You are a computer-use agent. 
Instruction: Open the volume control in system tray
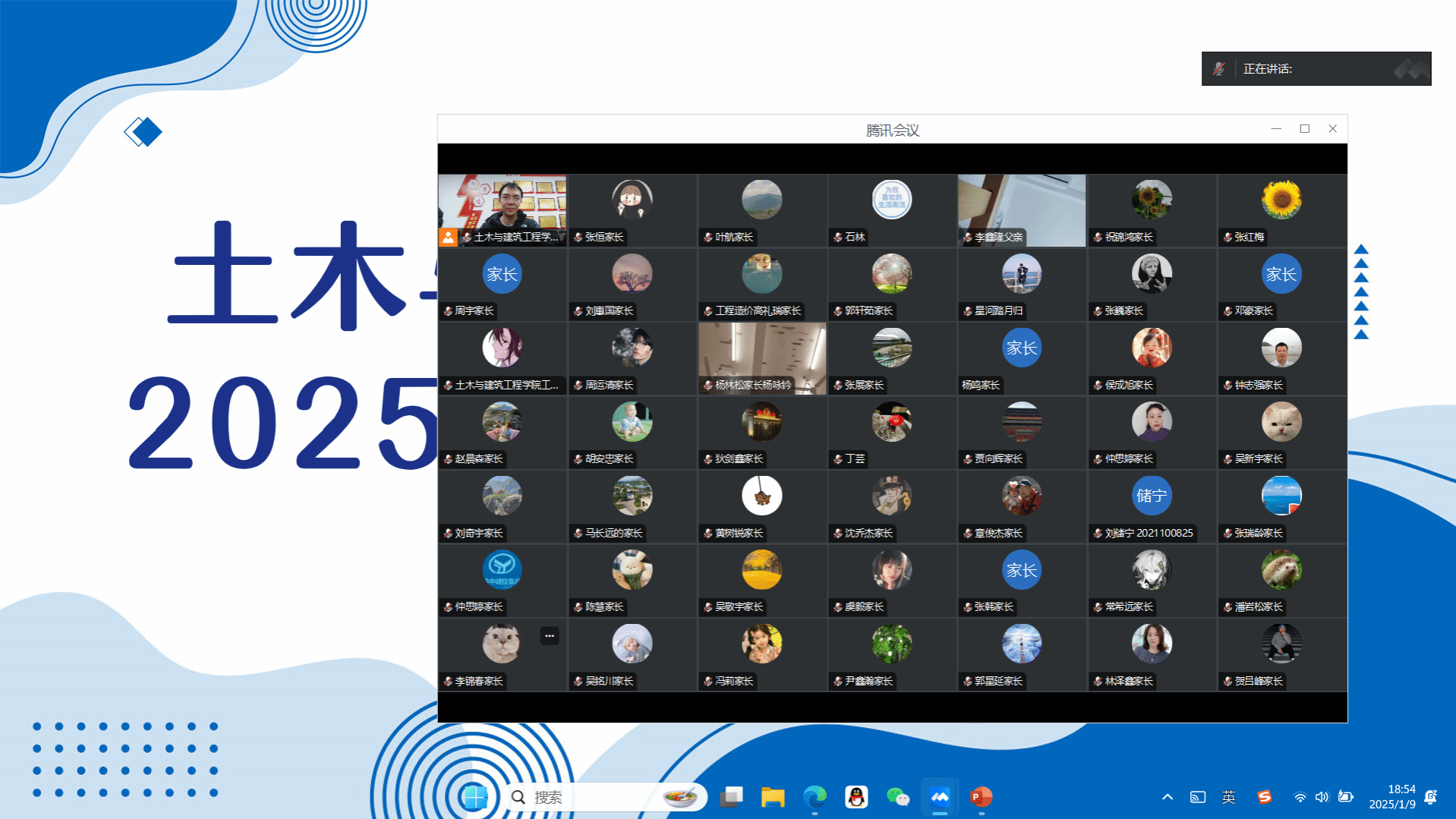[x=1322, y=797]
